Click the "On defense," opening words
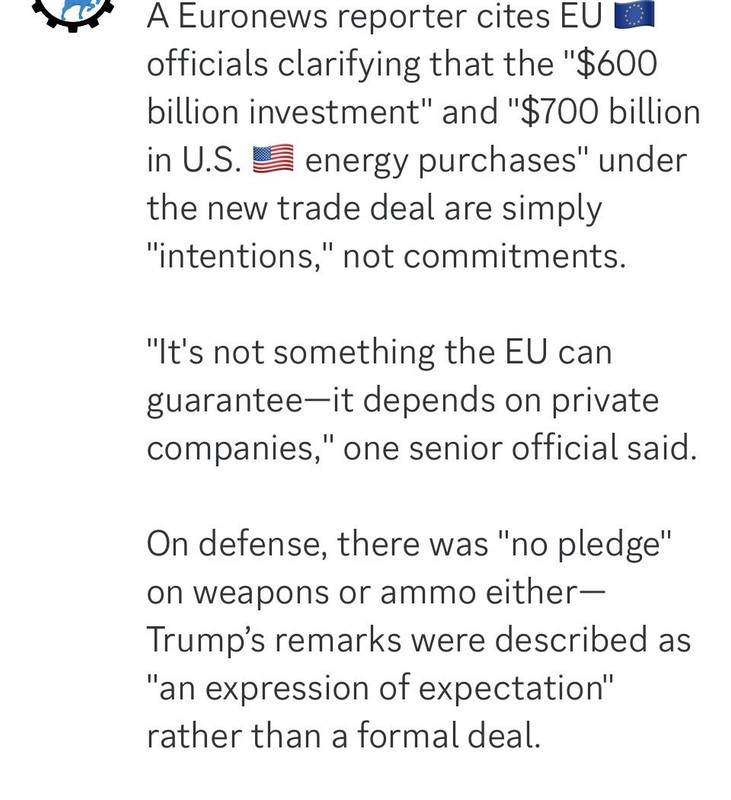This screenshot has height=800, width=731. 237,544
